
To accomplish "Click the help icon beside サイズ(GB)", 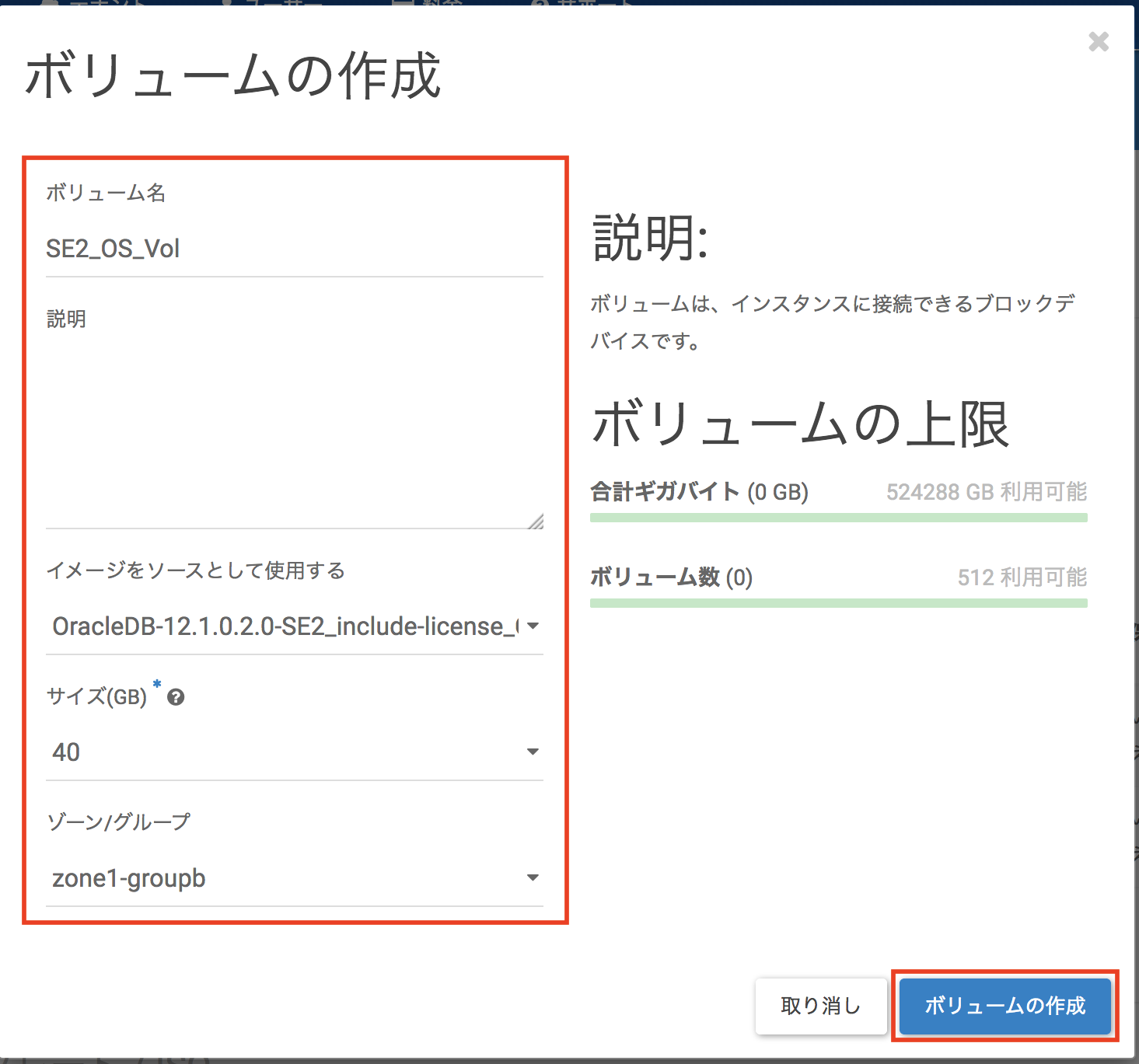I will tap(176, 697).
